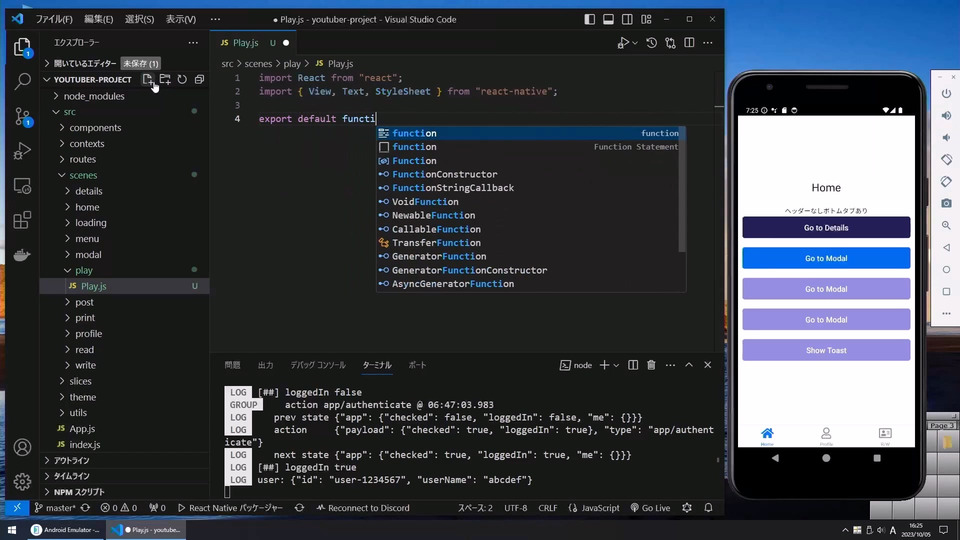This screenshot has width=960, height=540.
Task: Collapse the scenes folder
Action: coord(83,175)
